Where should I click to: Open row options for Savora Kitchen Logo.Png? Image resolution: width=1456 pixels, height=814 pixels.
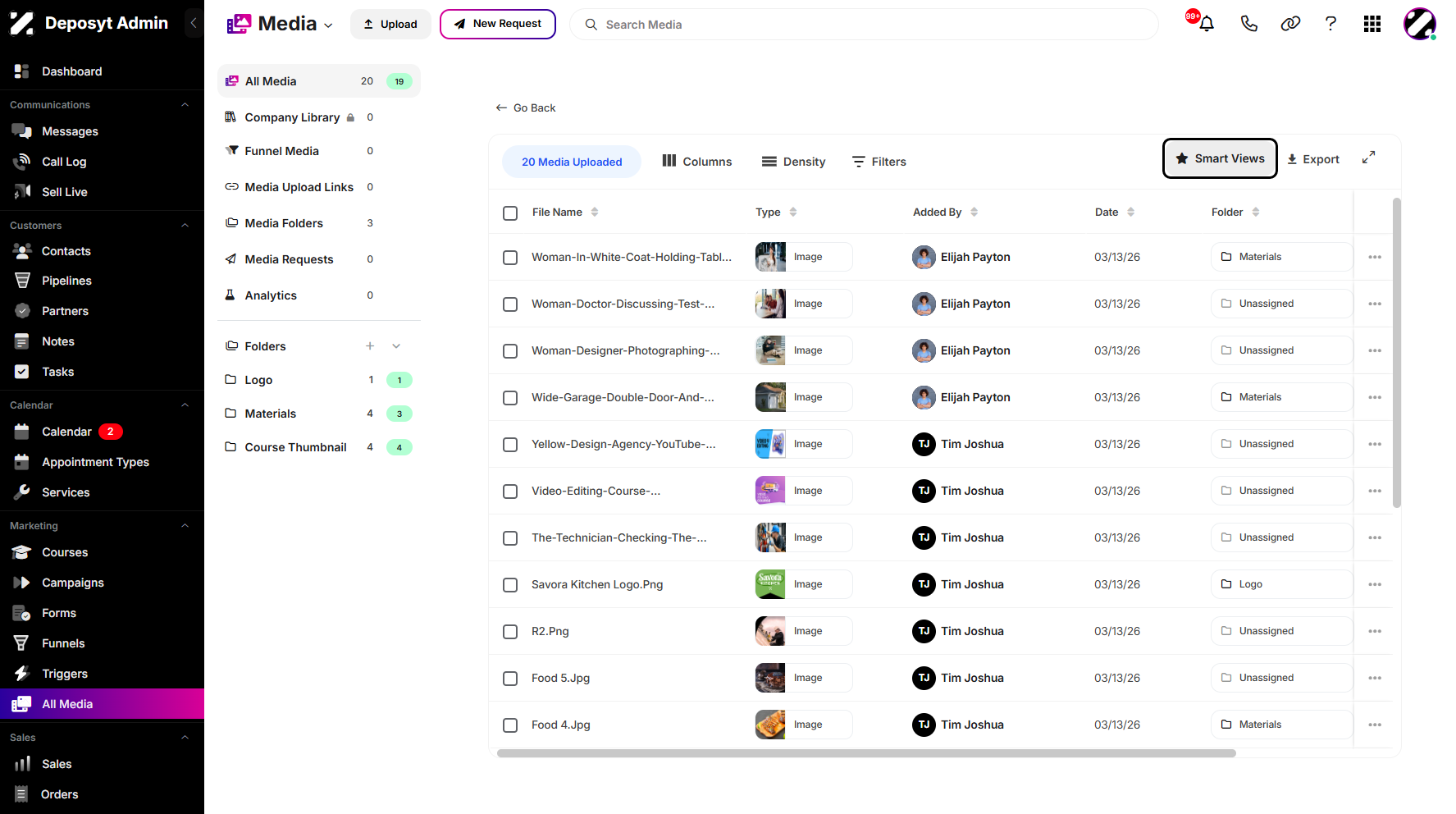(1375, 584)
